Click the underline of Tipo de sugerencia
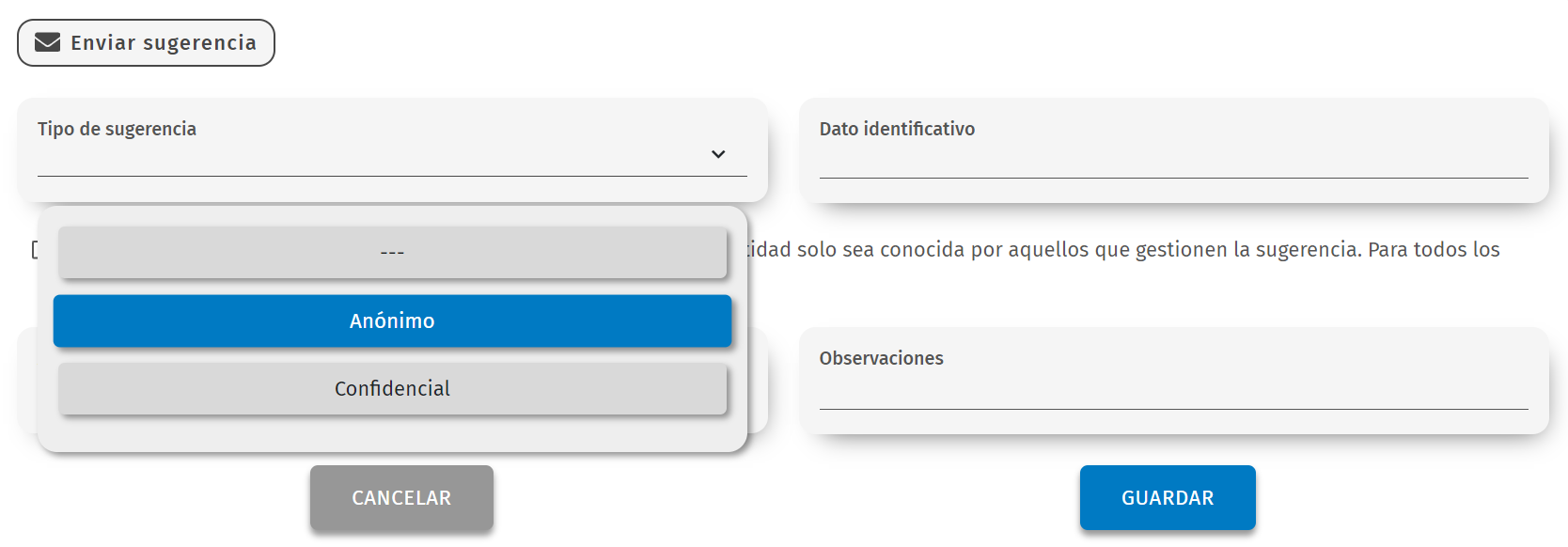The image size is (1568, 547). pyautogui.click(x=376, y=176)
